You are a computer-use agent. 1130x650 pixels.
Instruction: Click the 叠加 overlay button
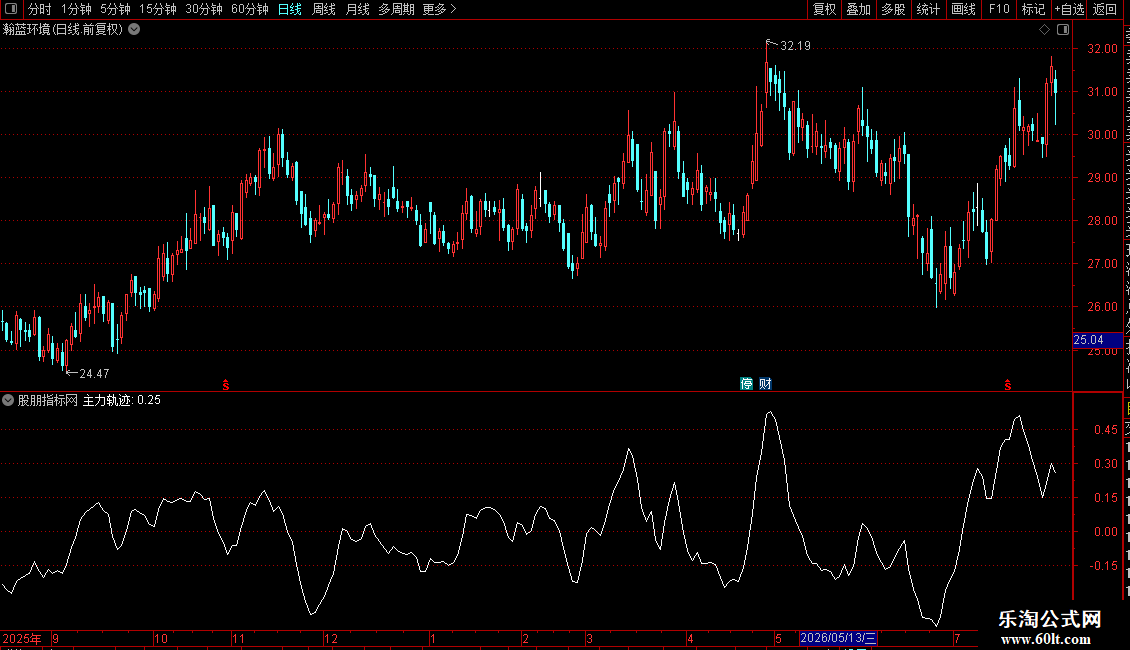[x=858, y=9]
